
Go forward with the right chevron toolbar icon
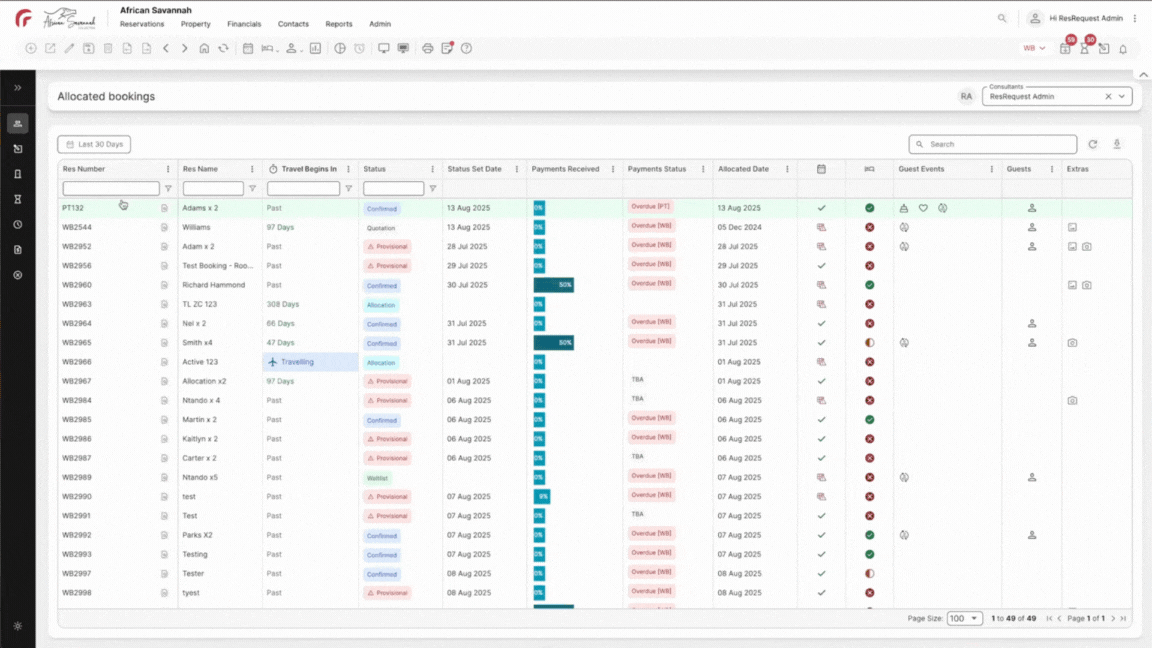pos(184,48)
